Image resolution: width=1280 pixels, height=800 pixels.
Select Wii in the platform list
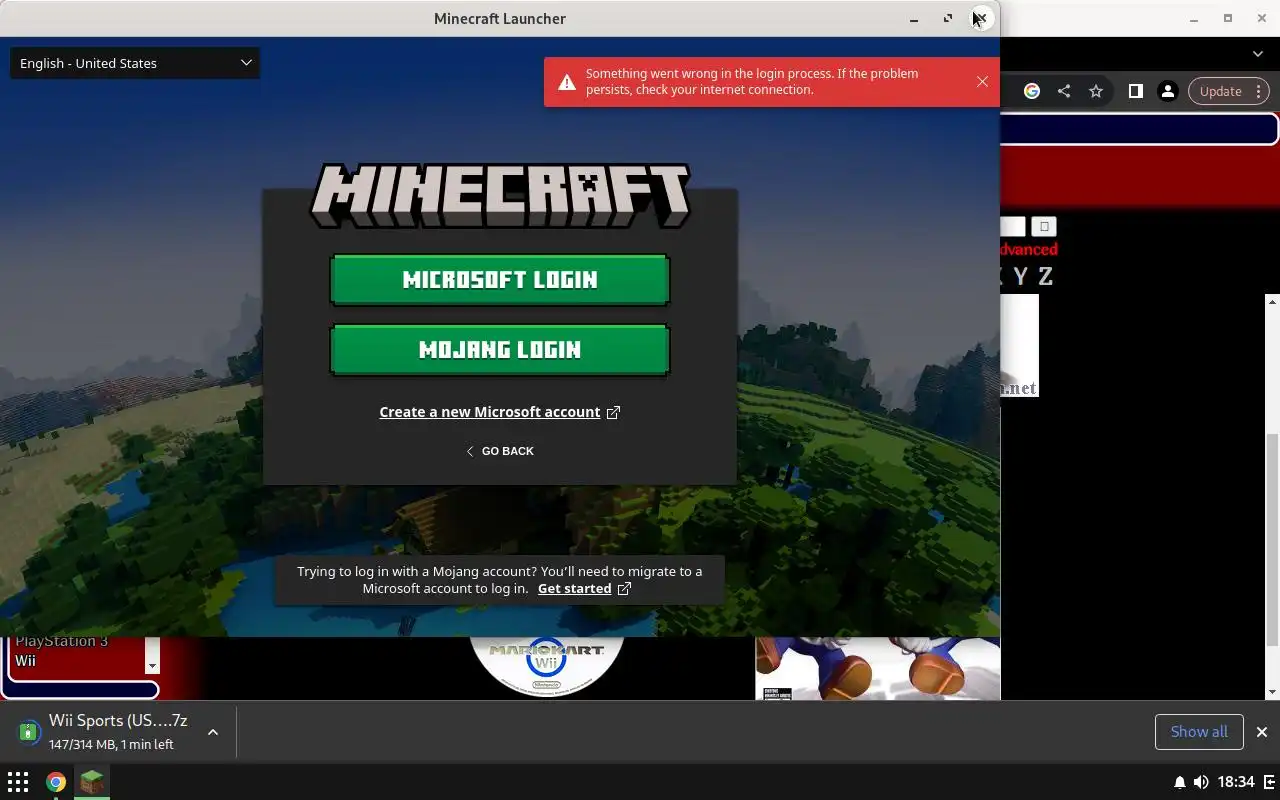[x=25, y=661]
